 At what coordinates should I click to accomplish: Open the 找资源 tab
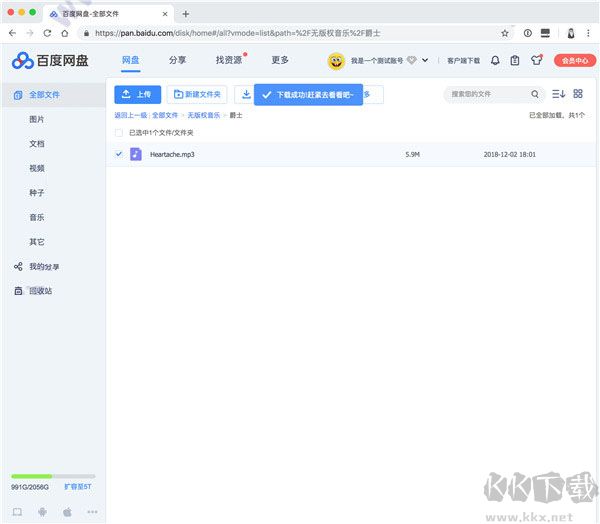coord(228,60)
